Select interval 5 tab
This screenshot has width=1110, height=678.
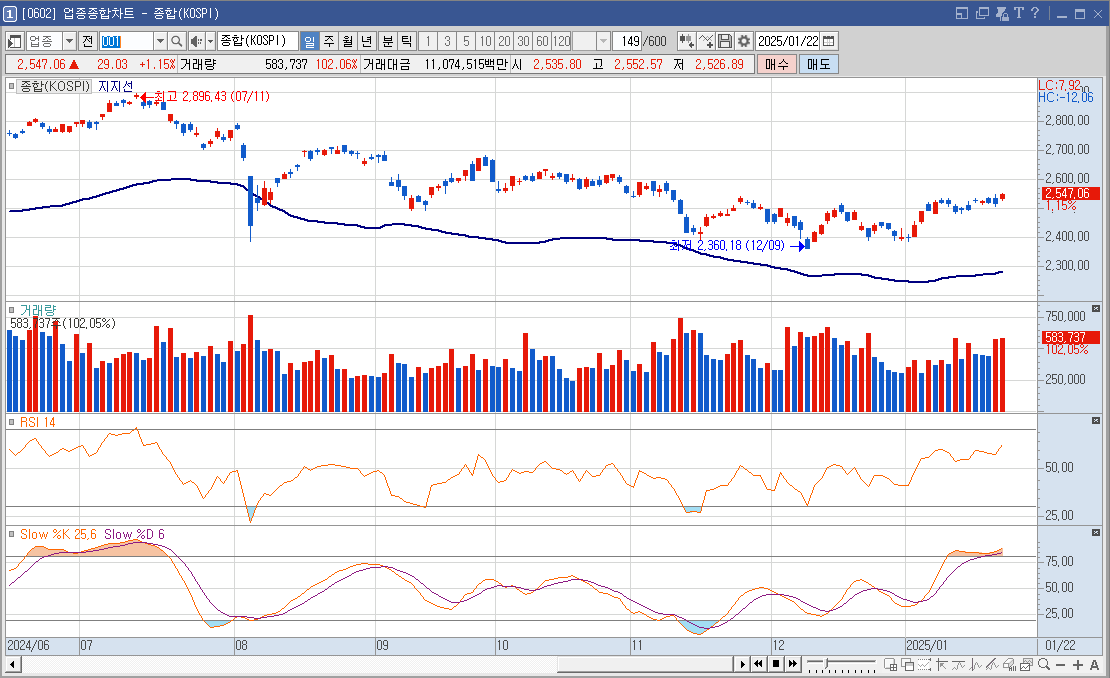[466, 41]
